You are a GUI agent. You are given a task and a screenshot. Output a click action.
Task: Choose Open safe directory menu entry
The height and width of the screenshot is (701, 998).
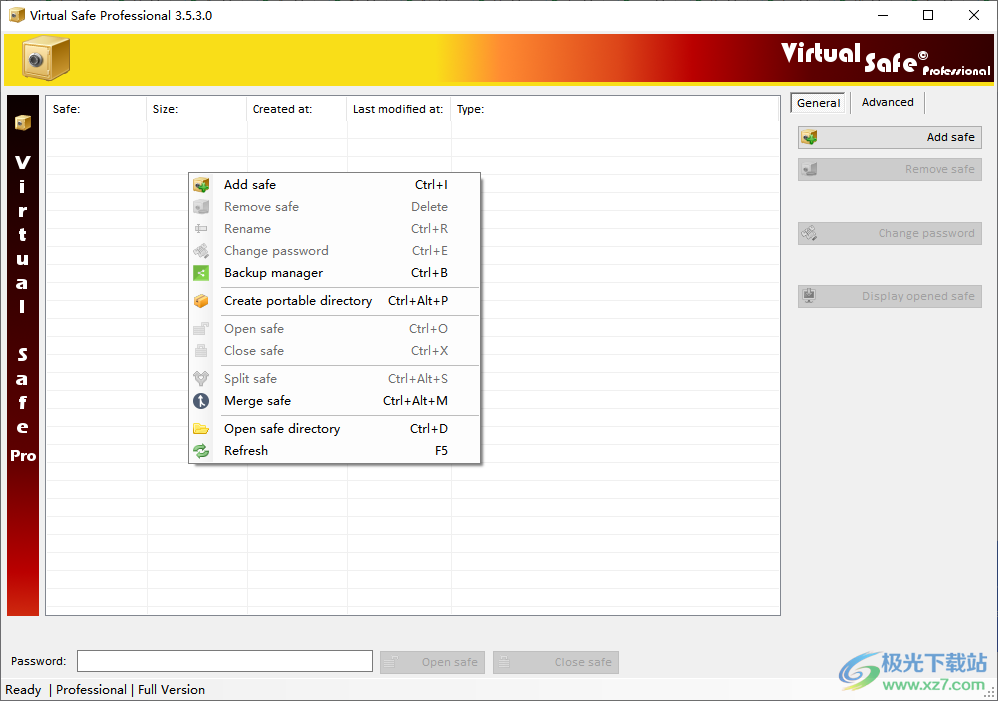pyautogui.click(x=334, y=428)
